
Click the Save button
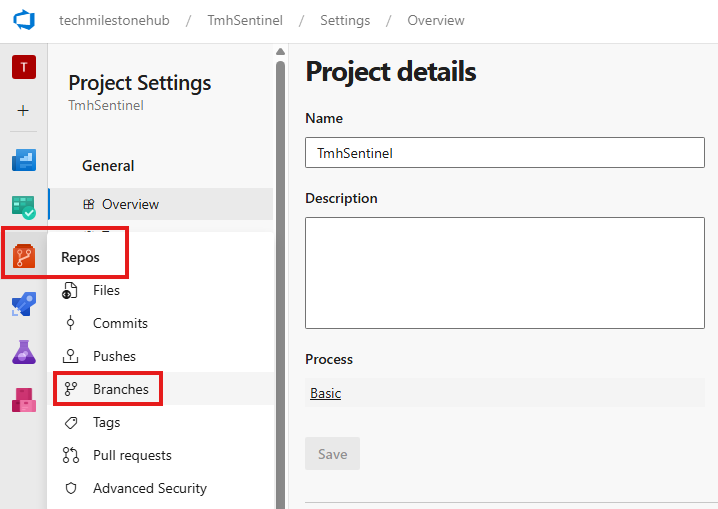pos(332,454)
